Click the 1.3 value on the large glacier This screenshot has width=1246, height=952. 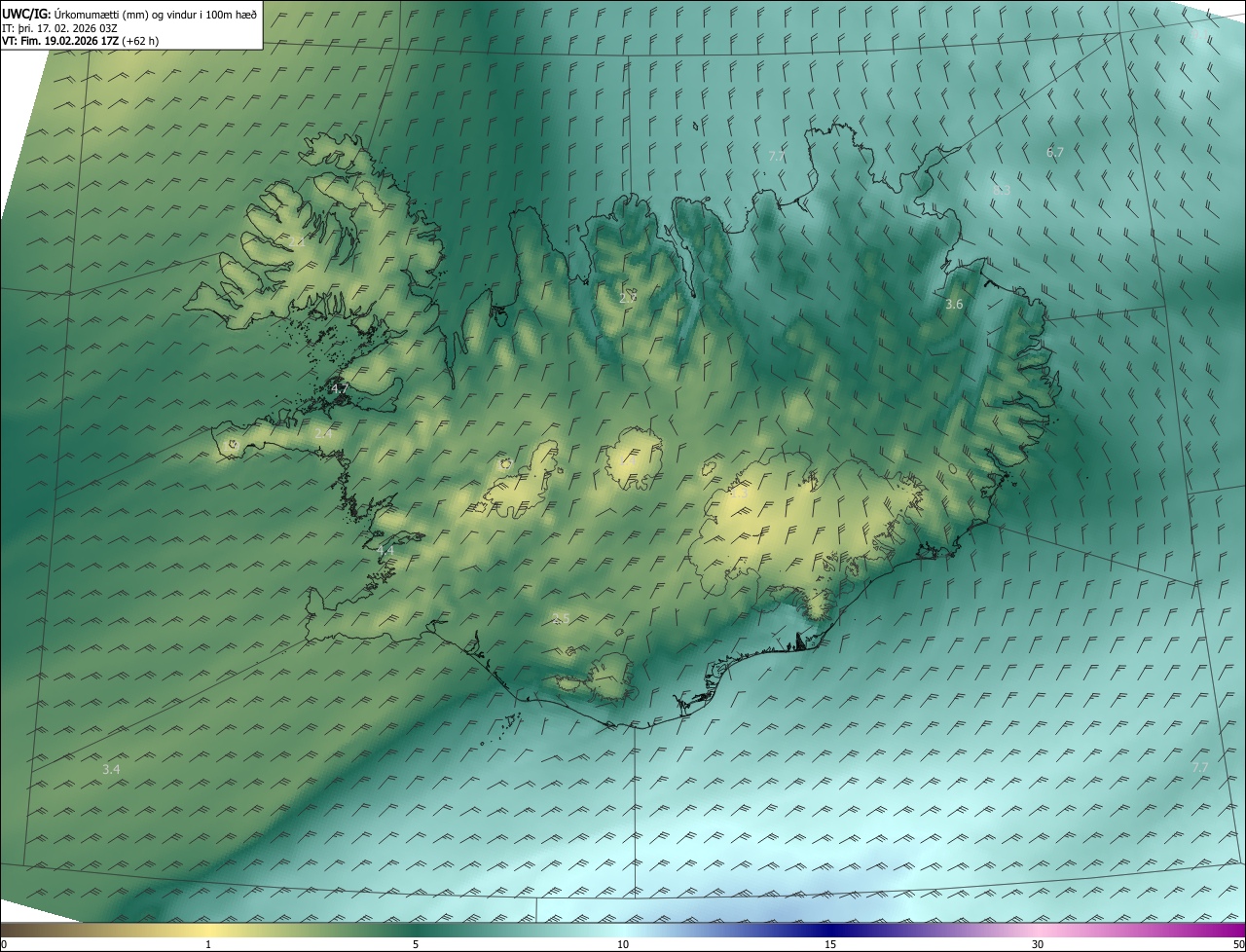(738, 494)
